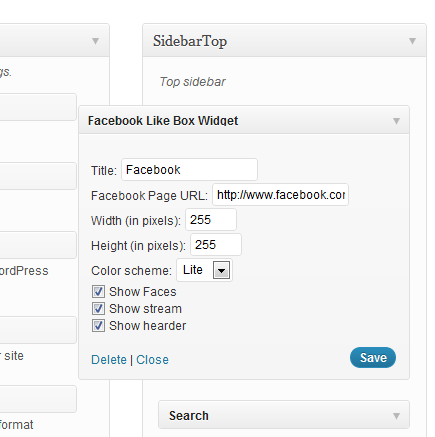Click the Save button
This screenshot has height=437, width=435.
pos(373,358)
